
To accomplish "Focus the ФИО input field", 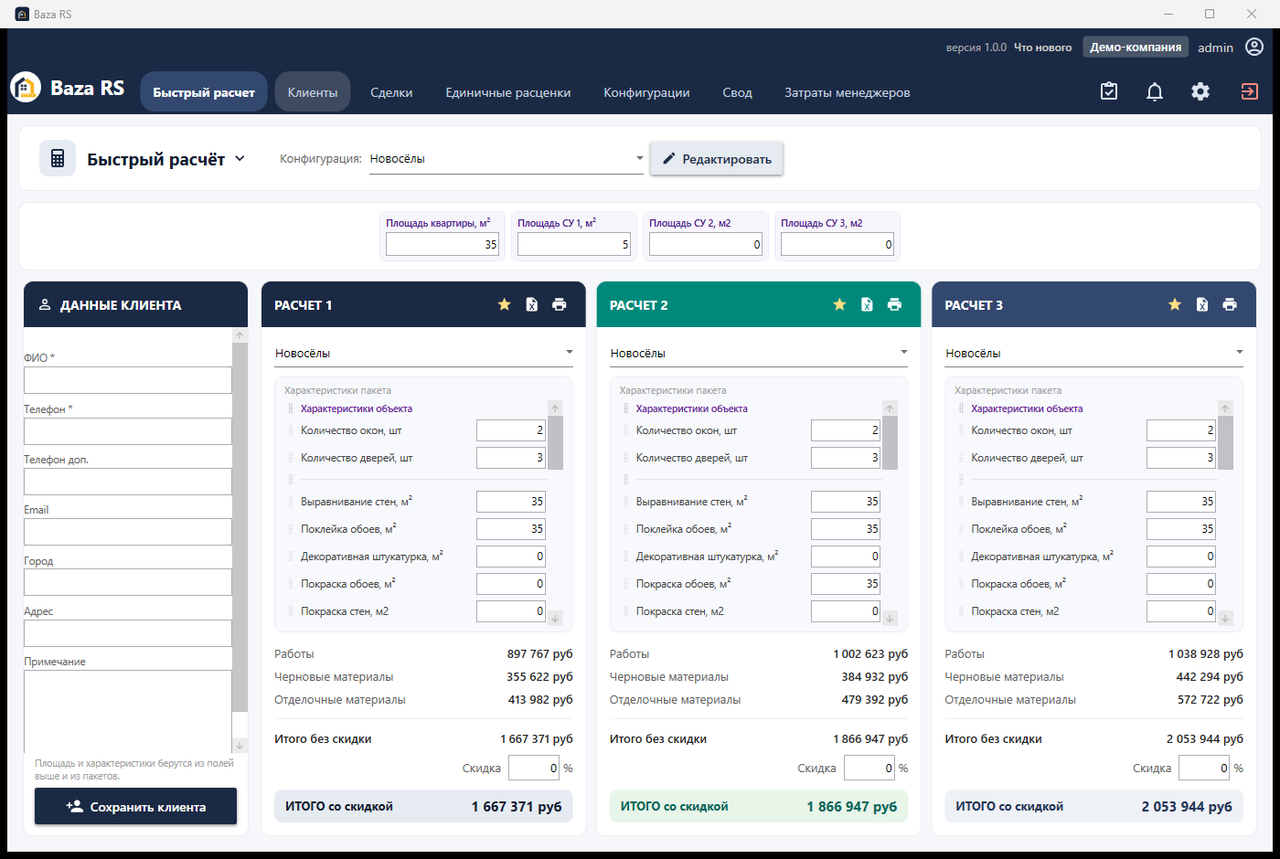I will (x=128, y=380).
